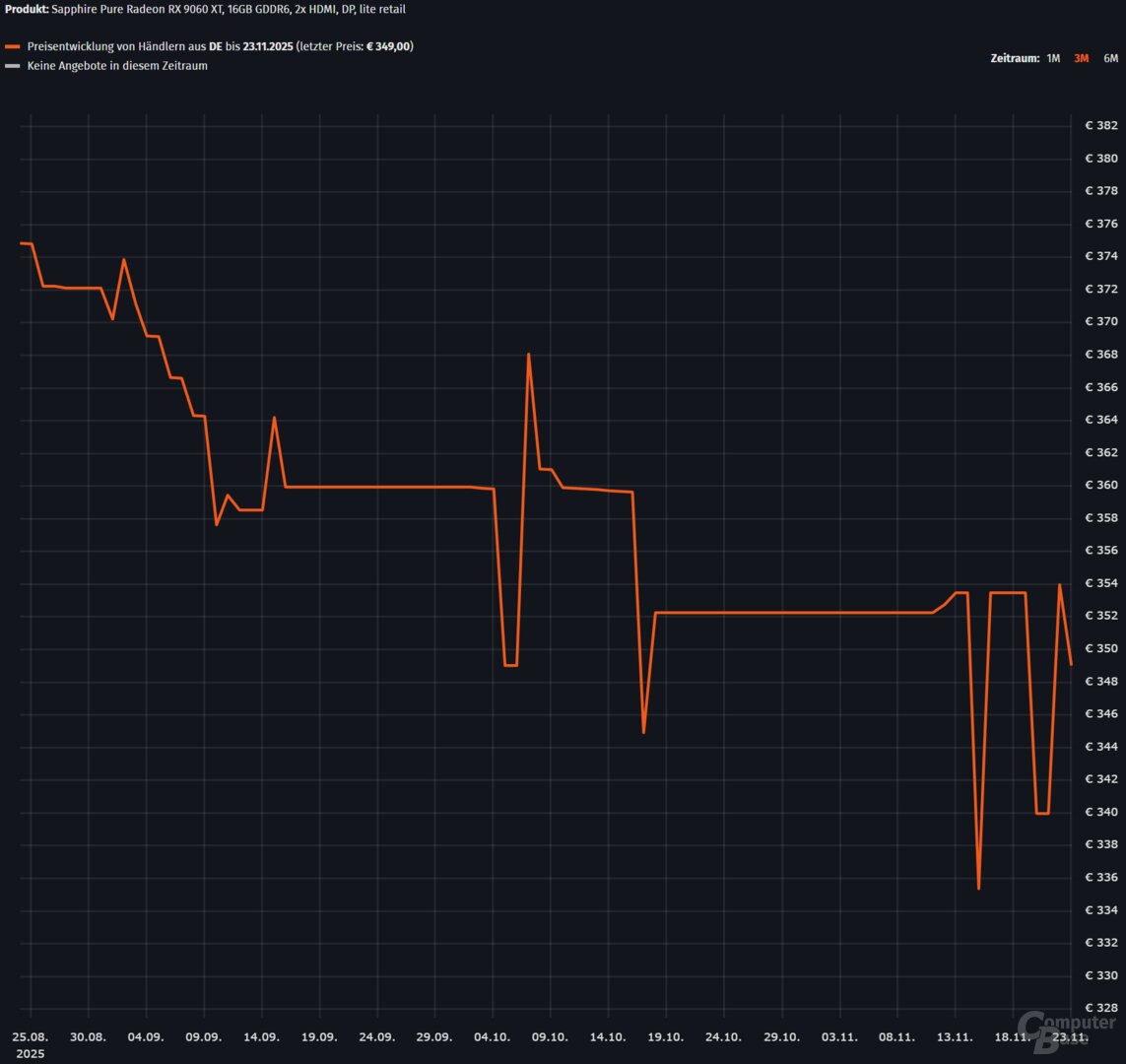Toggle the orange price trend legend line
This screenshot has width=1126, height=1064.
point(13,47)
